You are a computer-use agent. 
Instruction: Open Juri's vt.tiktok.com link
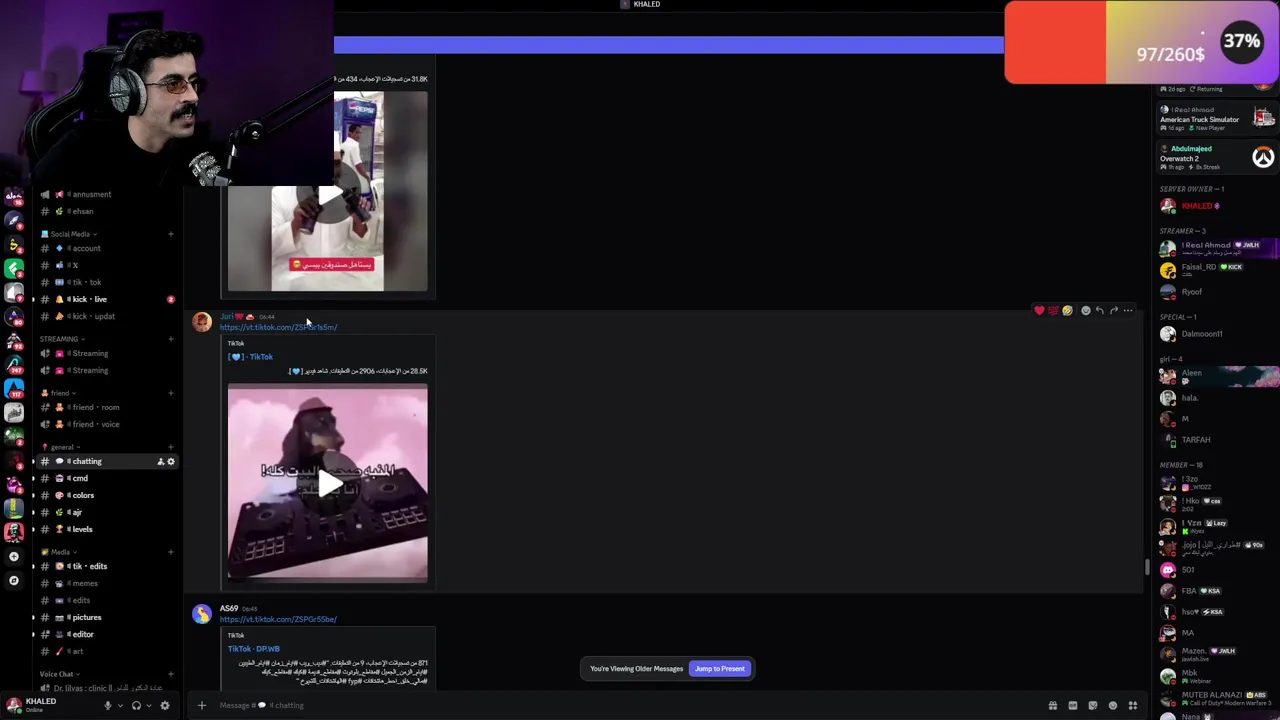click(278, 328)
